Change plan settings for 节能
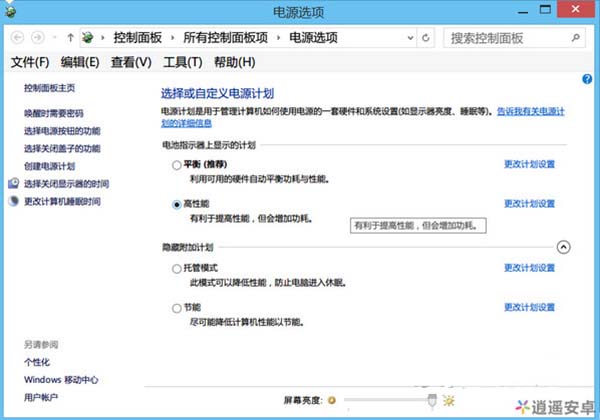600x420 pixels. click(x=529, y=307)
